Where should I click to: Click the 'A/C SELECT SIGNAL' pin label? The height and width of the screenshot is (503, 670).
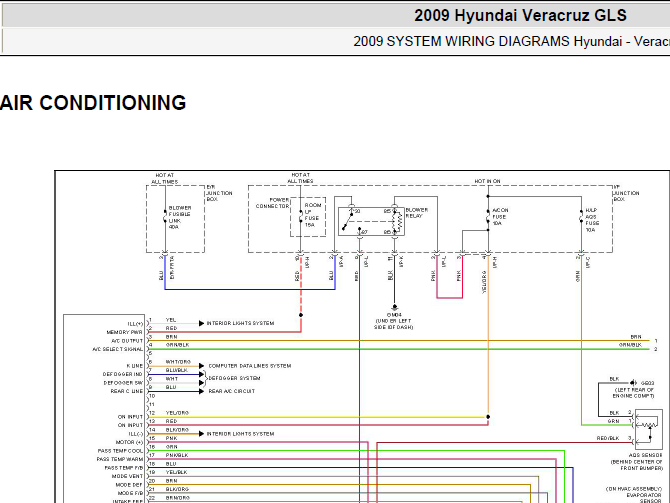pos(118,349)
